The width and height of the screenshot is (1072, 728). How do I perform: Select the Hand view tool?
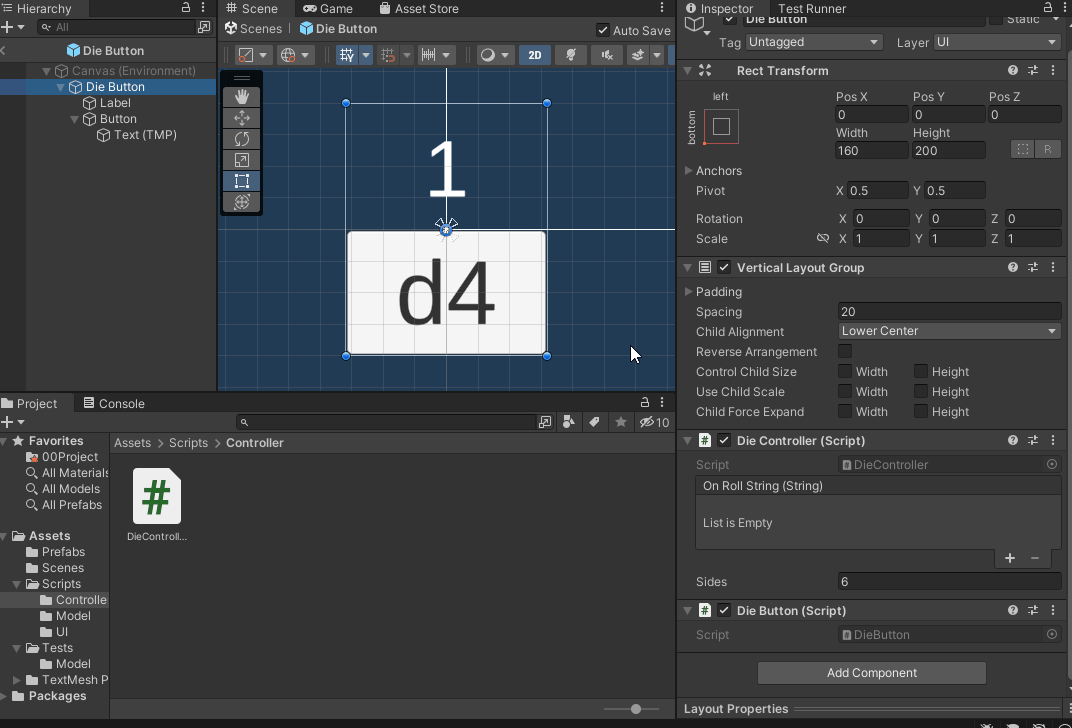(x=241, y=97)
